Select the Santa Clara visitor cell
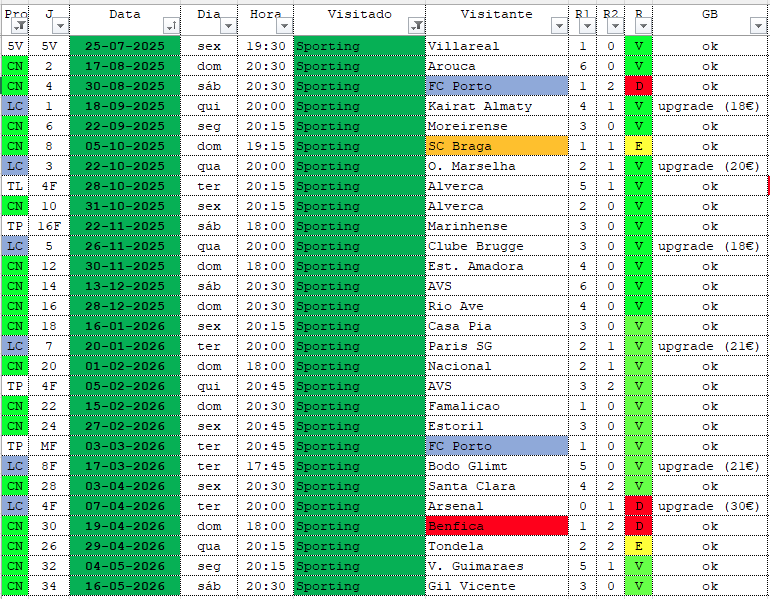 pyautogui.click(x=496, y=487)
